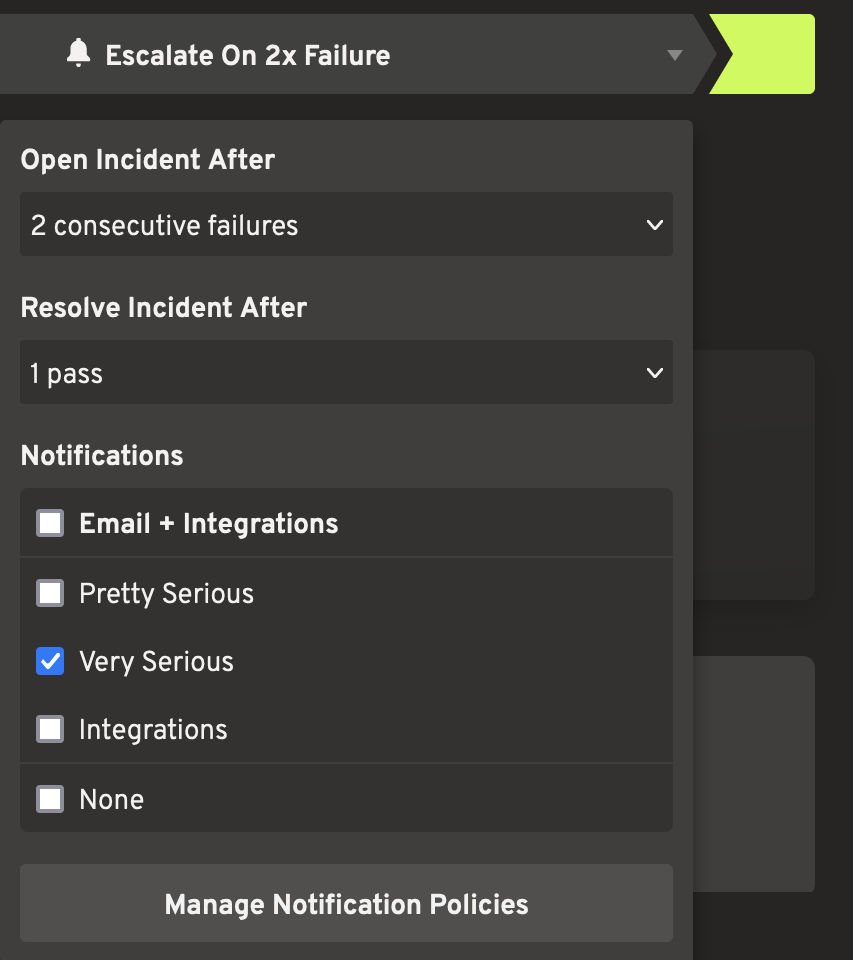Image resolution: width=853 pixels, height=960 pixels.
Task: Click the chevron inside the consecutive failures selector
Action: [x=655, y=224]
